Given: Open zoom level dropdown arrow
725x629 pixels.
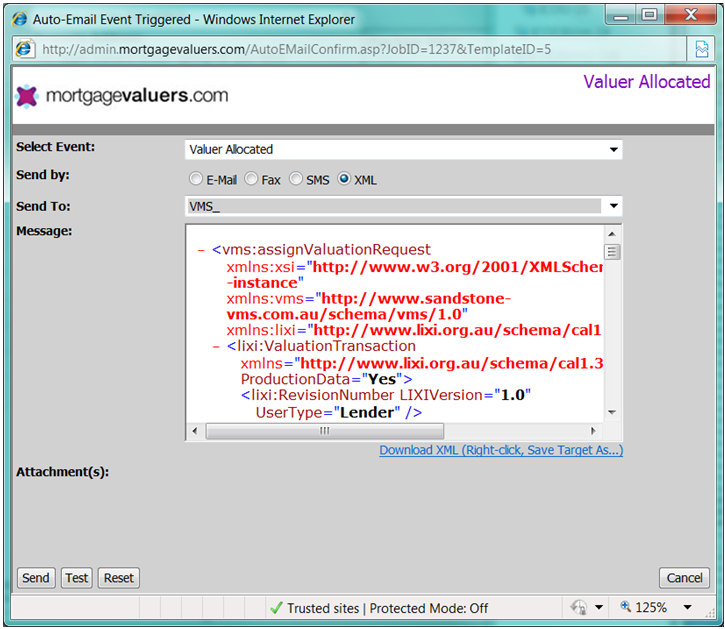Looking at the screenshot, I should coord(688,607).
